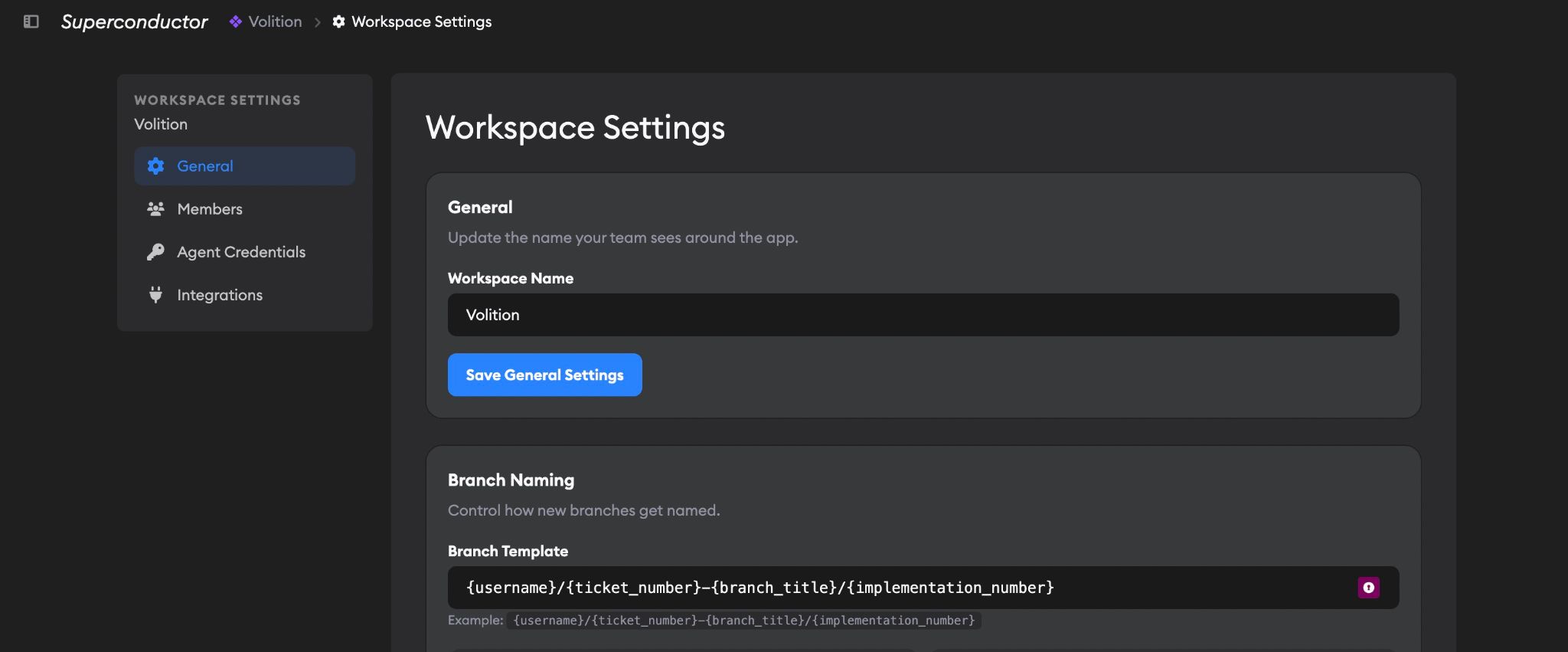Expand the breadcrumb chevron separator
The height and width of the screenshot is (652, 1568).
(317, 22)
